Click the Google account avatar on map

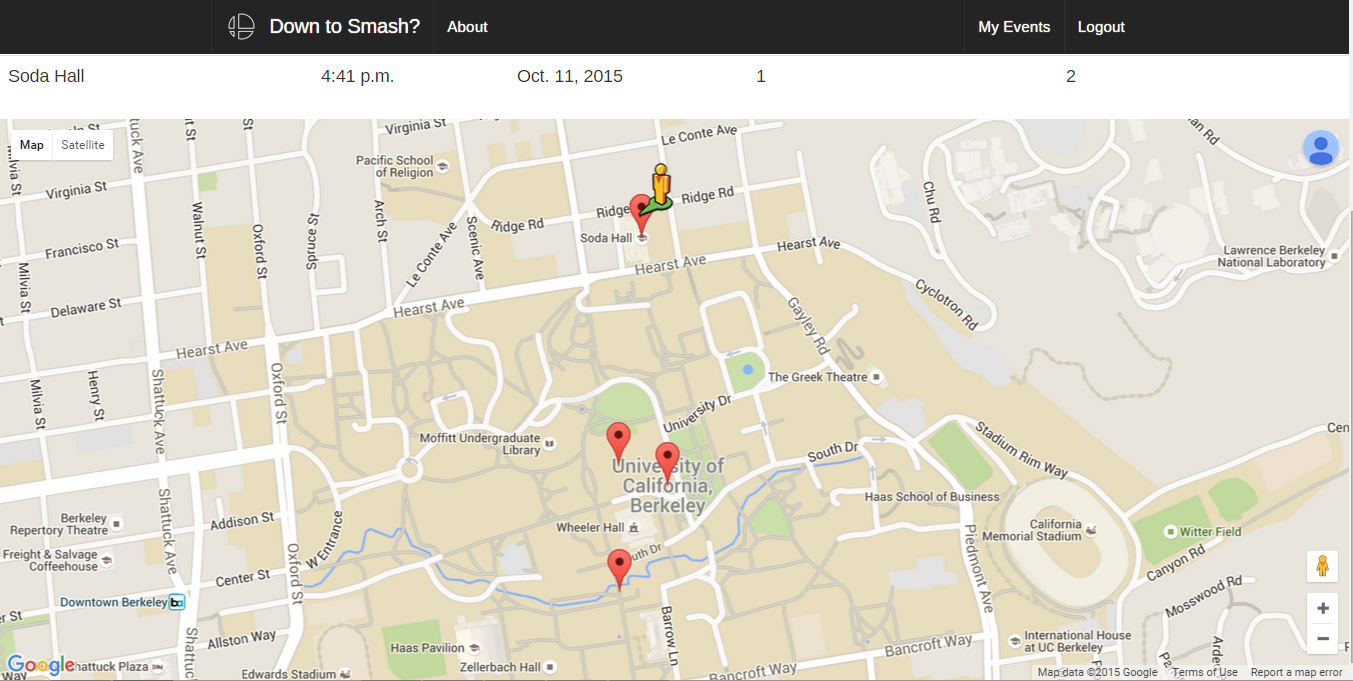[1321, 149]
